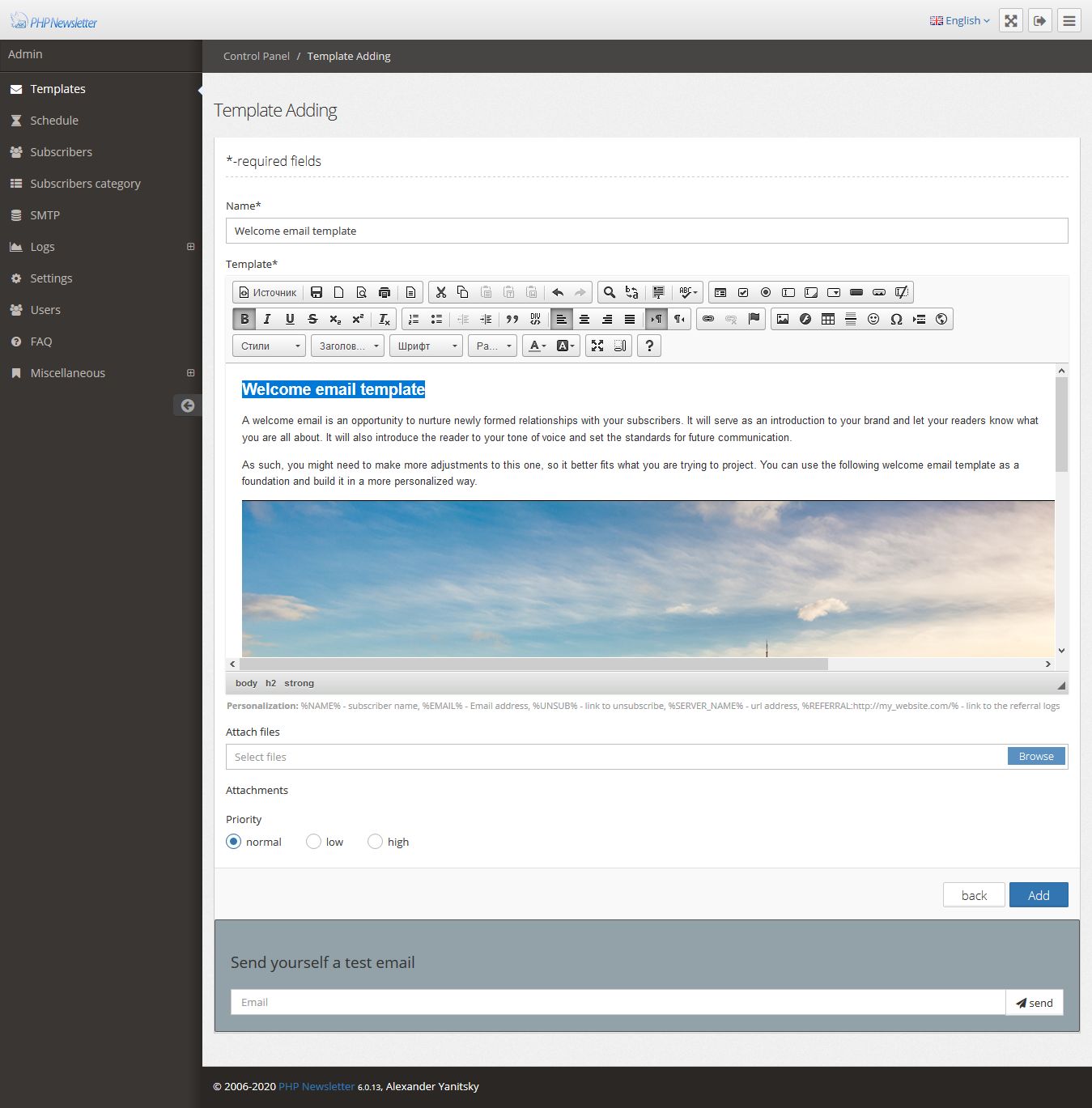Open the Заголов... paragraph format dropdown
Screen dimensions: 1092x1108
click(x=348, y=346)
